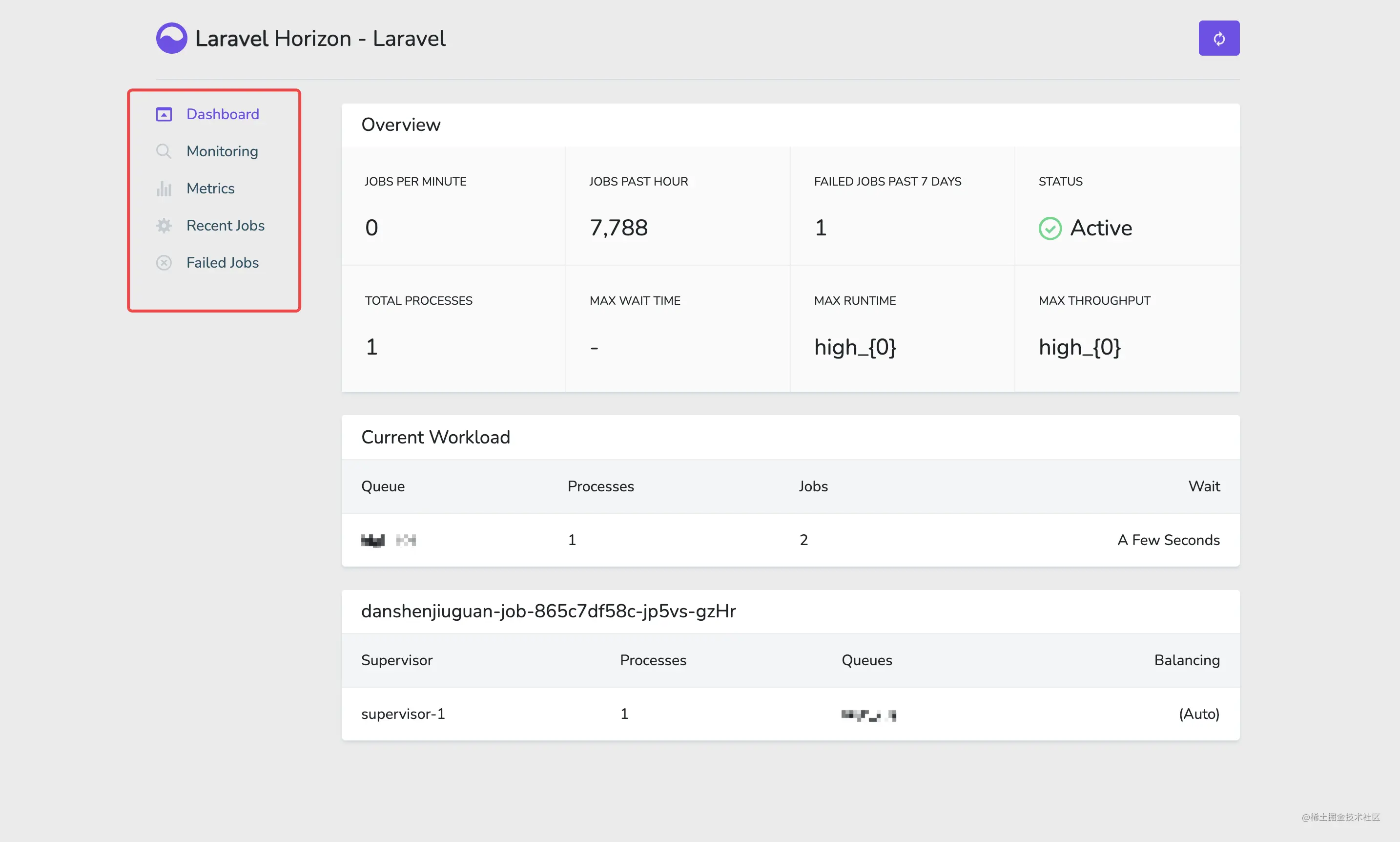Click the Supervisor column header
Image resolution: width=1400 pixels, height=842 pixels.
coord(396,660)
